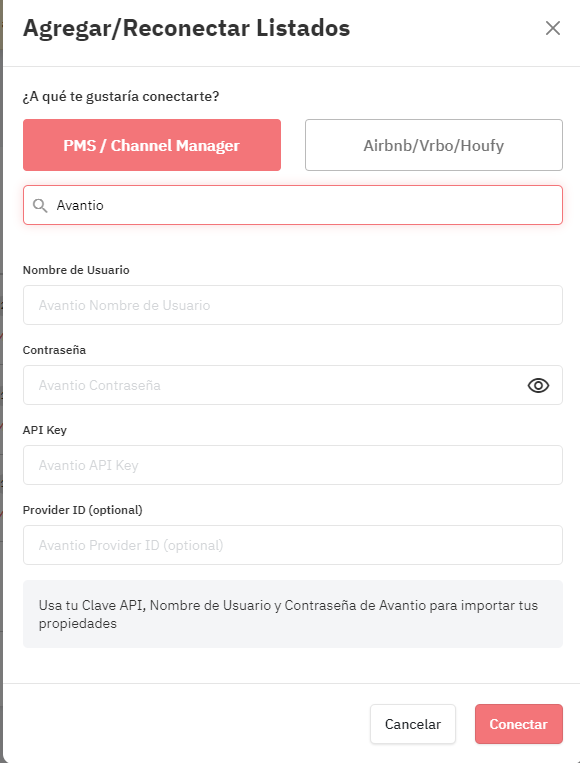Cancel with the Cancelar button
Screen dimensions: 580x763
413,724
